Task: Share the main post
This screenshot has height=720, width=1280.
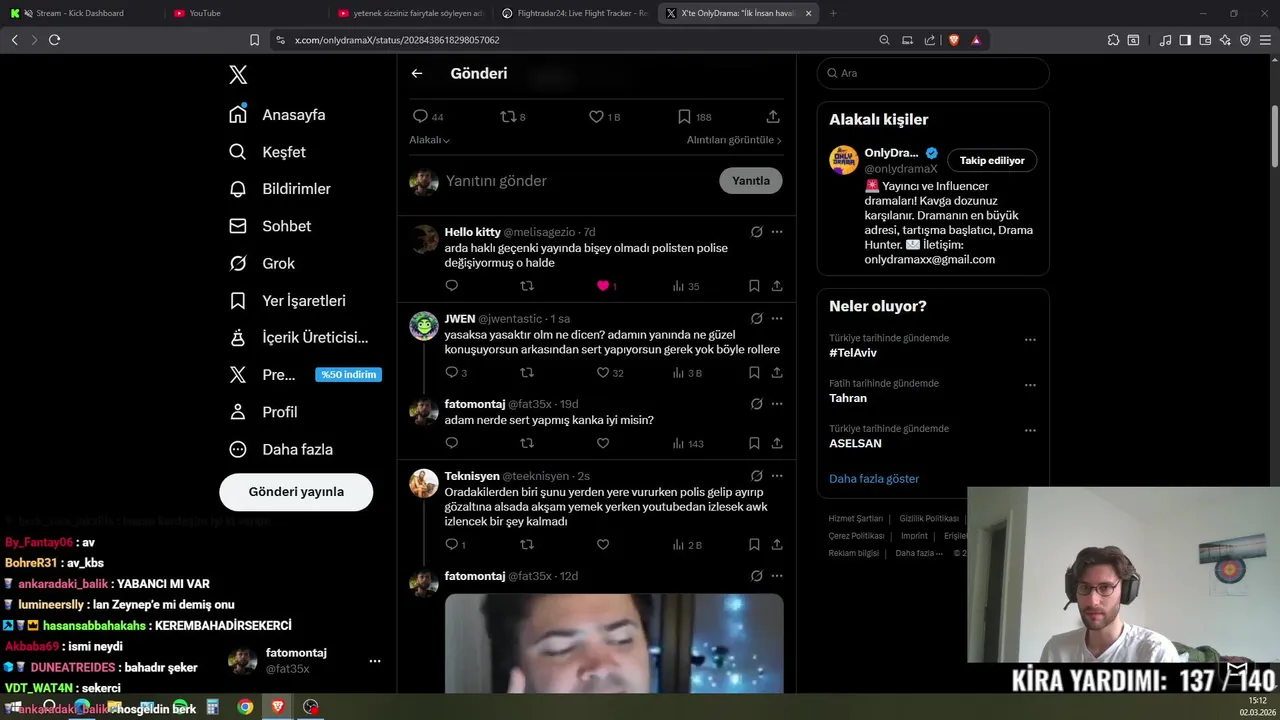Action: pyautogui.click(x=773, y=117)
